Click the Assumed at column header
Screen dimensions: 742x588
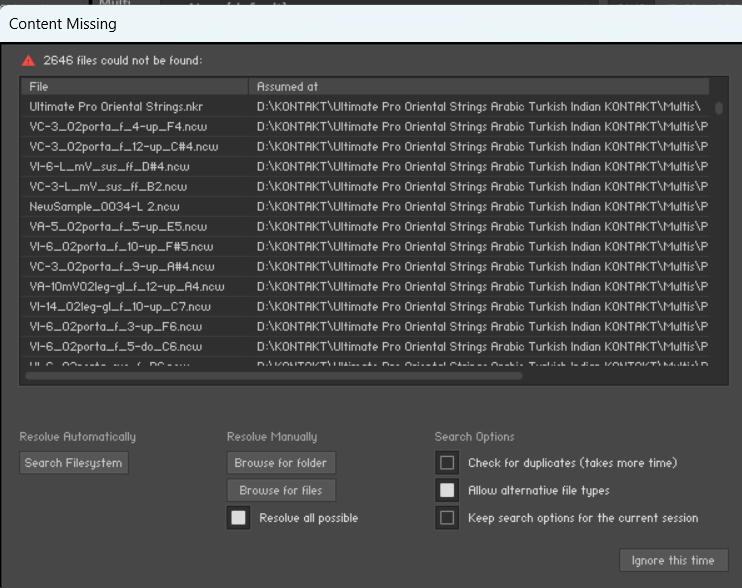click(479, 87)
